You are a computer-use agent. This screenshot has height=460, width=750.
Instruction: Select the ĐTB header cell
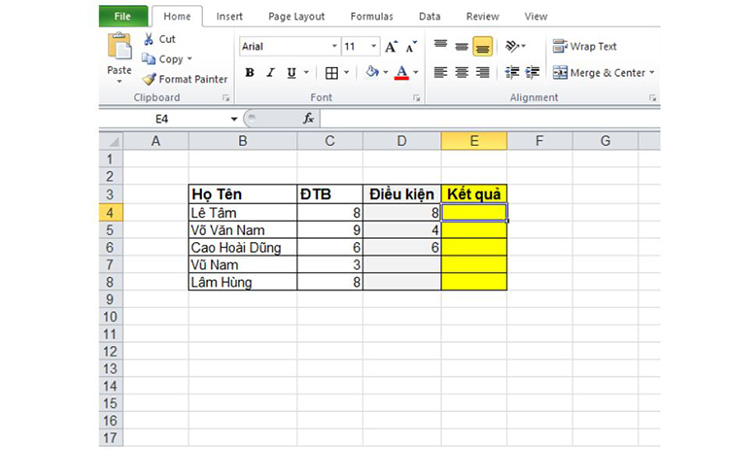pyautogui.click(x=330, y=194)
